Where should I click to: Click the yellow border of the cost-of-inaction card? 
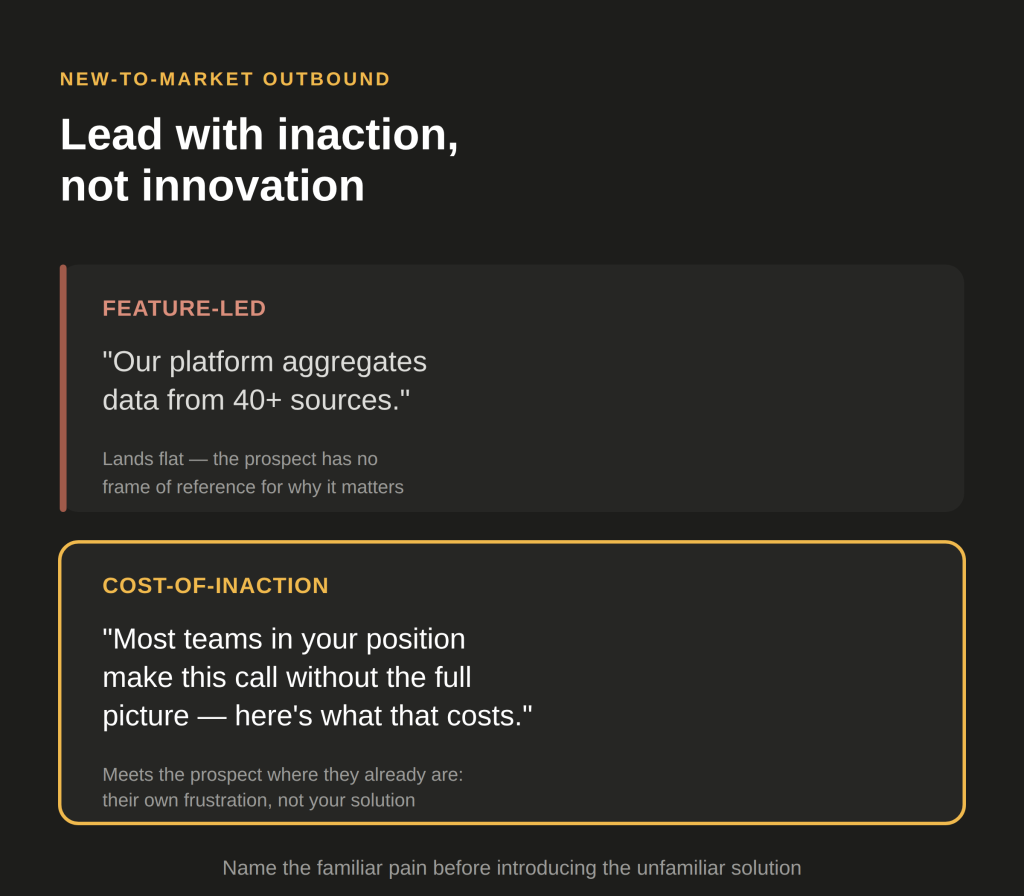coord(512,542)
